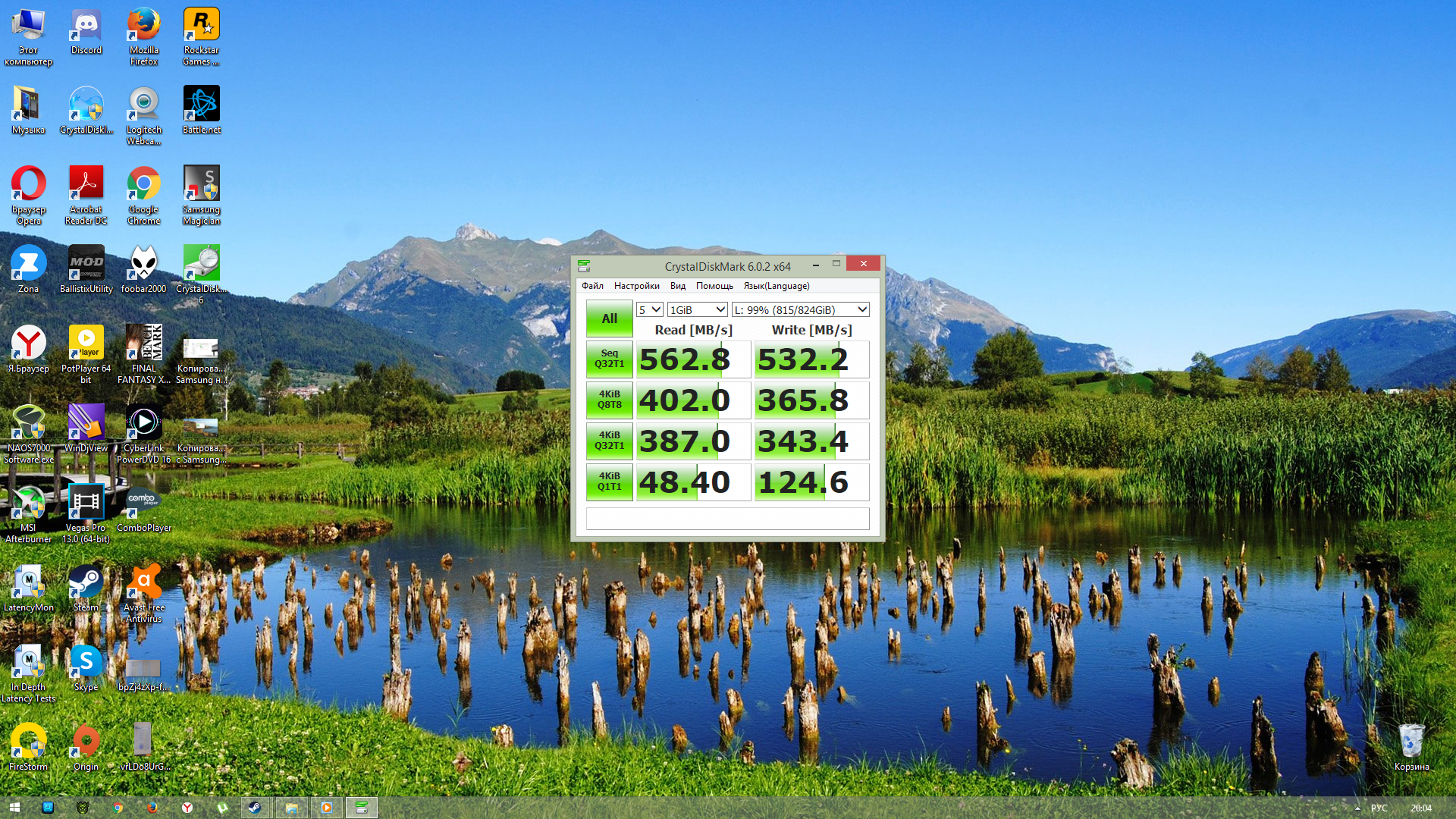Click the green All benchmark button
The height and width of the screenshot is (819, 1456).
tap(609, 318)
